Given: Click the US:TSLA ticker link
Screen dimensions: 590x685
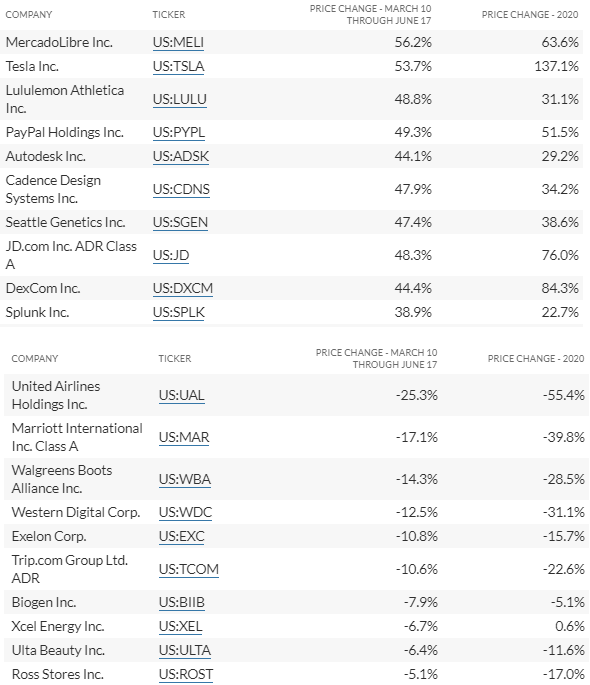Looking at the screenshot, I should (178, 66).
